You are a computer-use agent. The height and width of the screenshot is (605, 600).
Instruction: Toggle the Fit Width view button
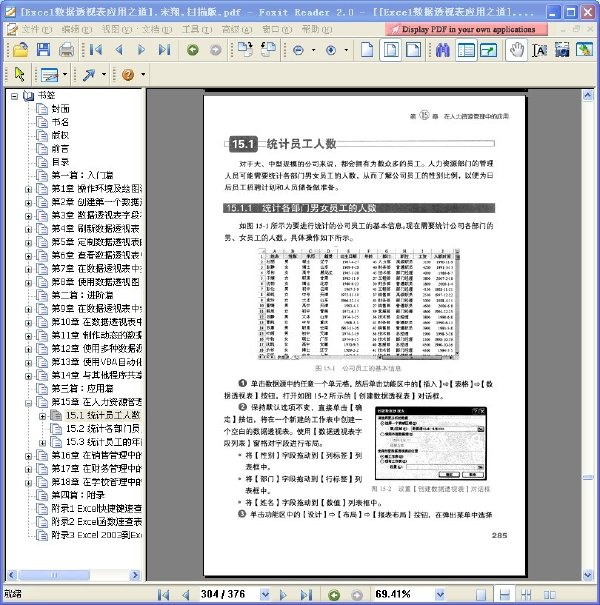413,50
